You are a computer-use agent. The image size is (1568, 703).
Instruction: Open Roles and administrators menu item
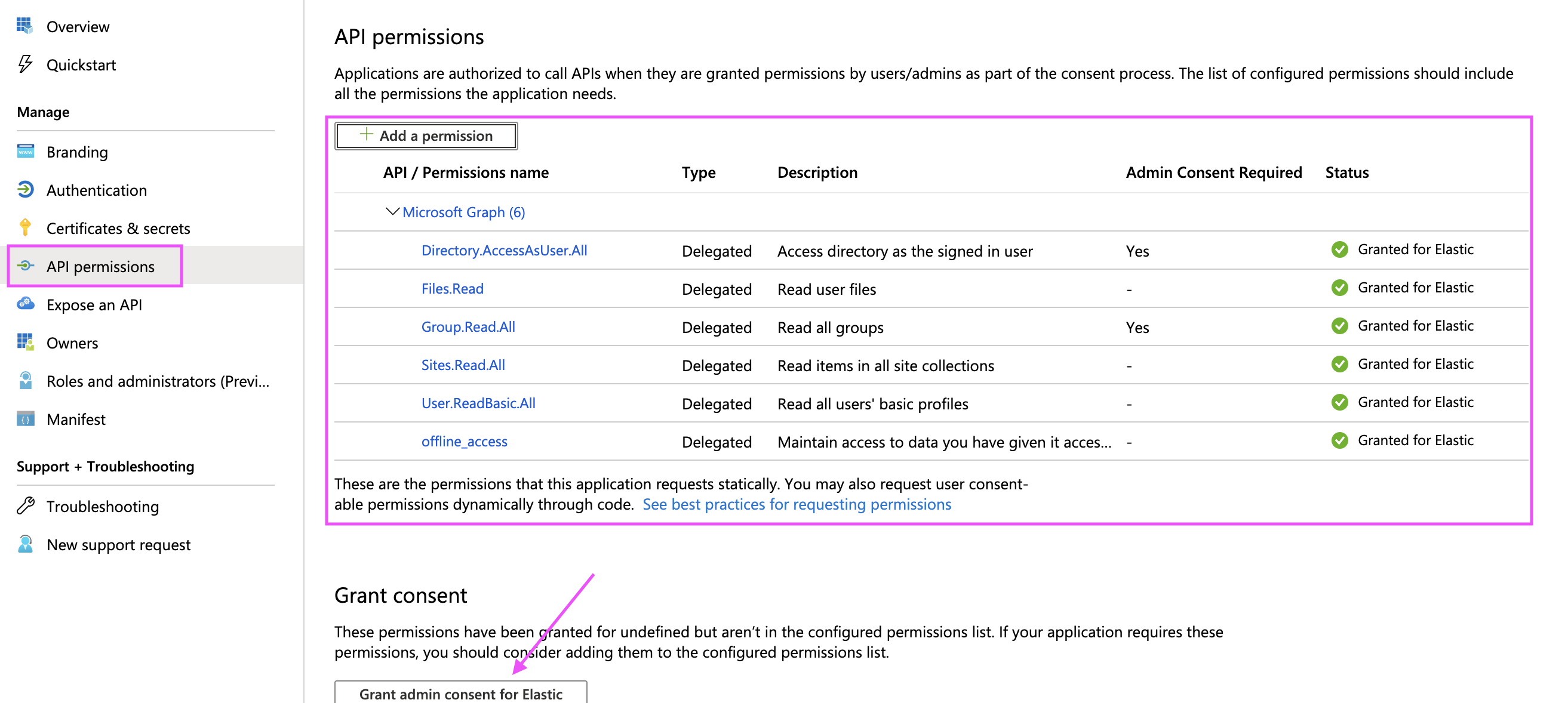(x=157, y=381)
